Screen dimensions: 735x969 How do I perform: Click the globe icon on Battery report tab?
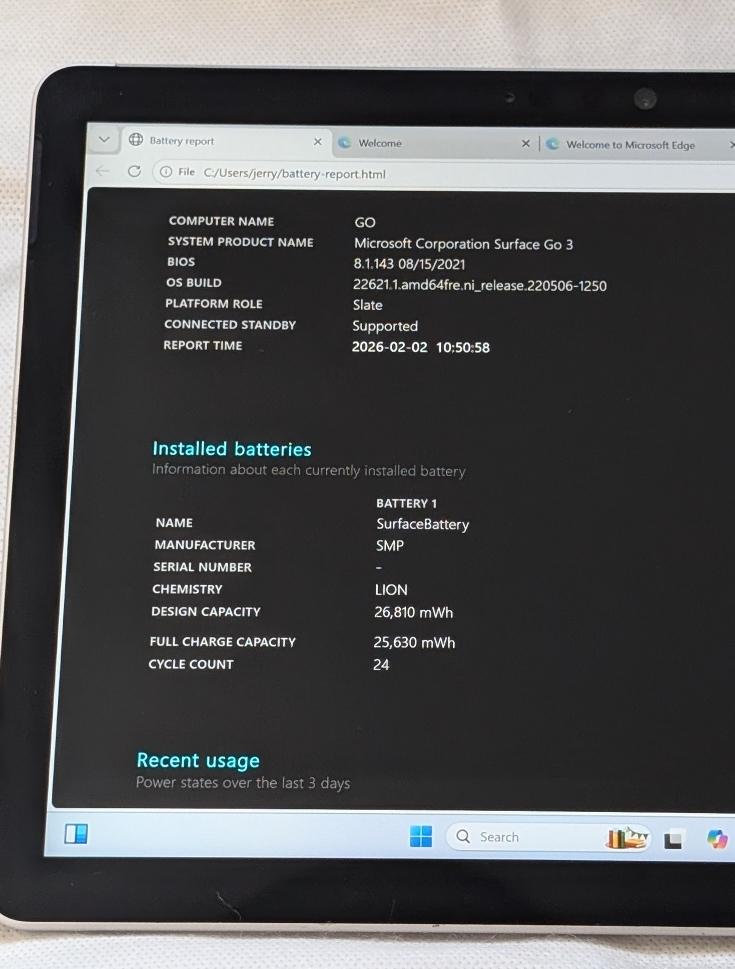click(136, 140)
